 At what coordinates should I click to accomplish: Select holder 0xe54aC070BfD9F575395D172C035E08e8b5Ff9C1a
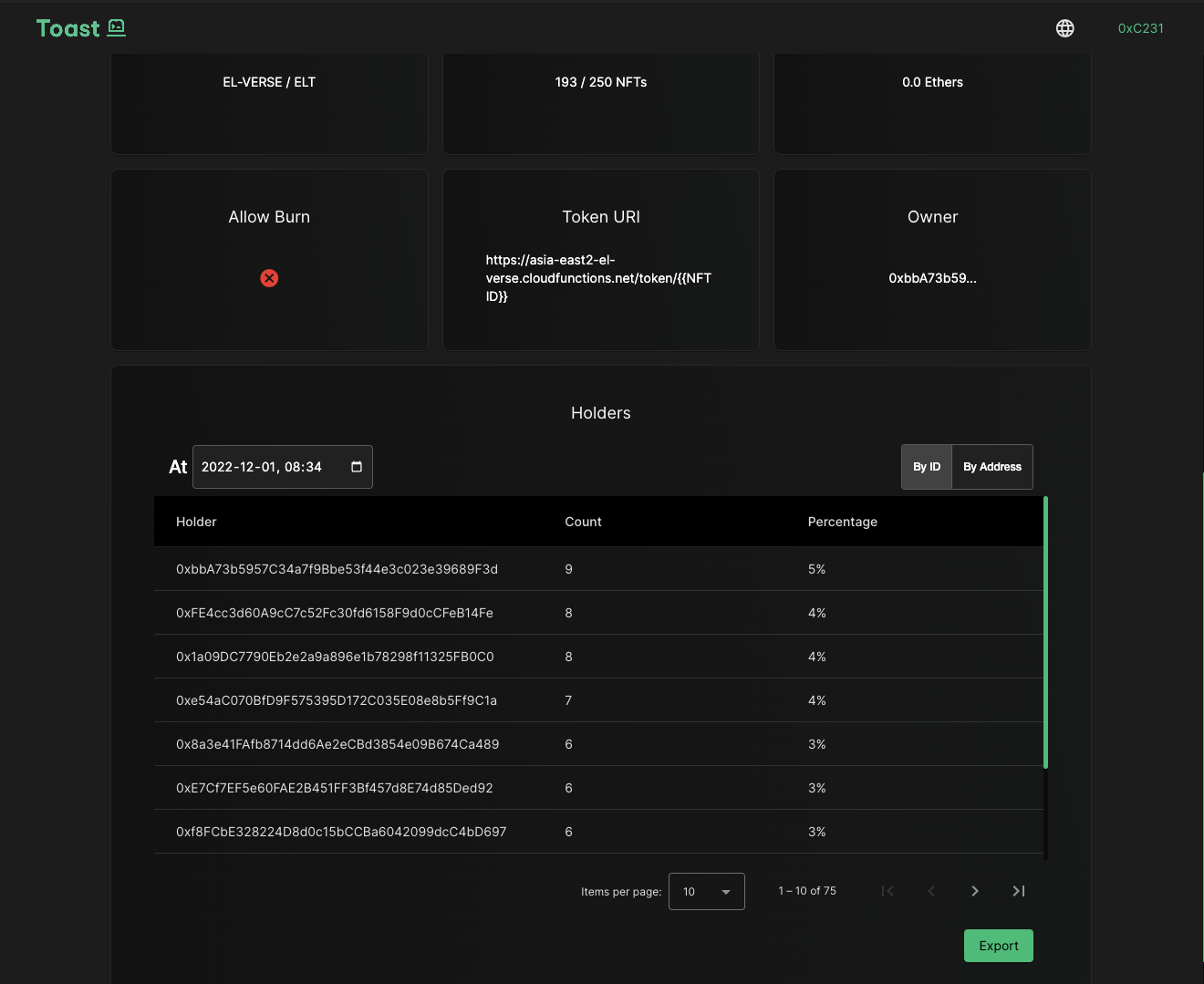337,700
